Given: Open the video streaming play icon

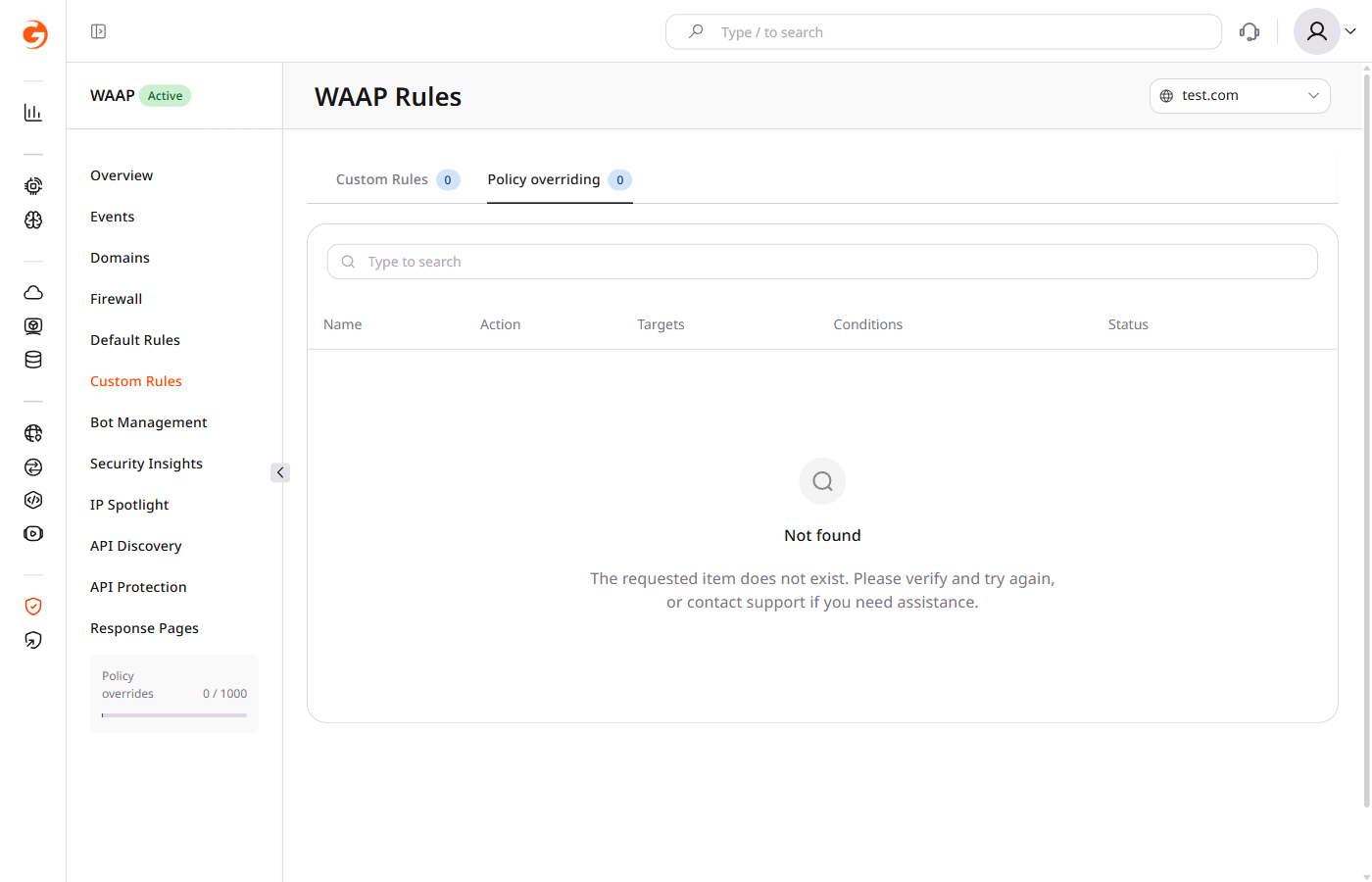Looking at the screenshot, I should (x=33, y=534).
